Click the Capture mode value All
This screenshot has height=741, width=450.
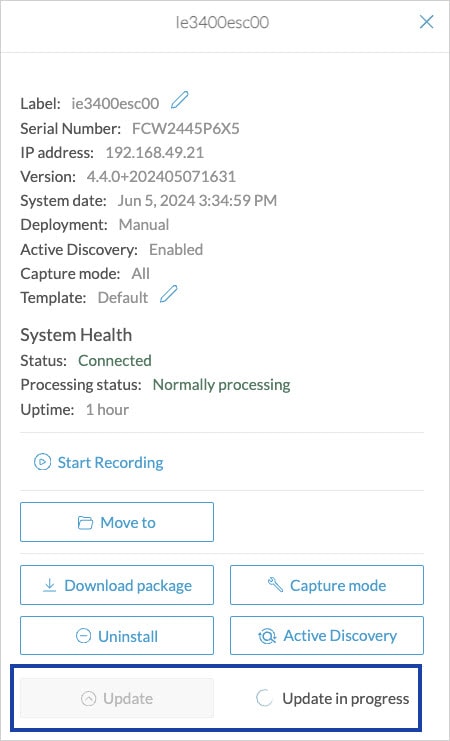click(140, 274)
